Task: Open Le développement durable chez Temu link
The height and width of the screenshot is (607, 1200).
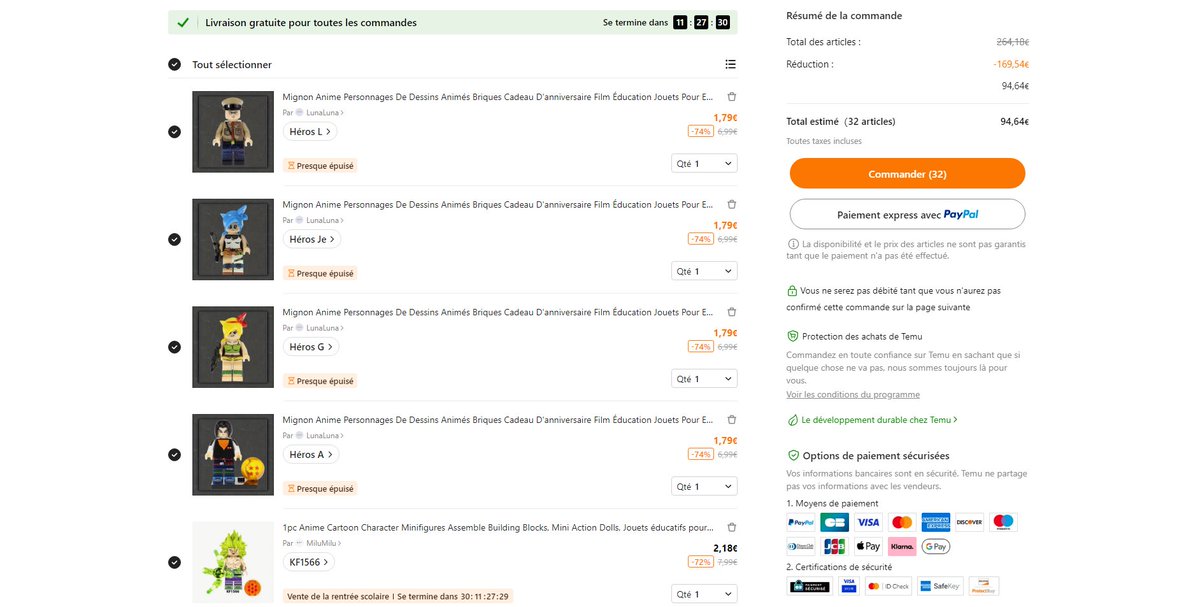Action: 873,420
